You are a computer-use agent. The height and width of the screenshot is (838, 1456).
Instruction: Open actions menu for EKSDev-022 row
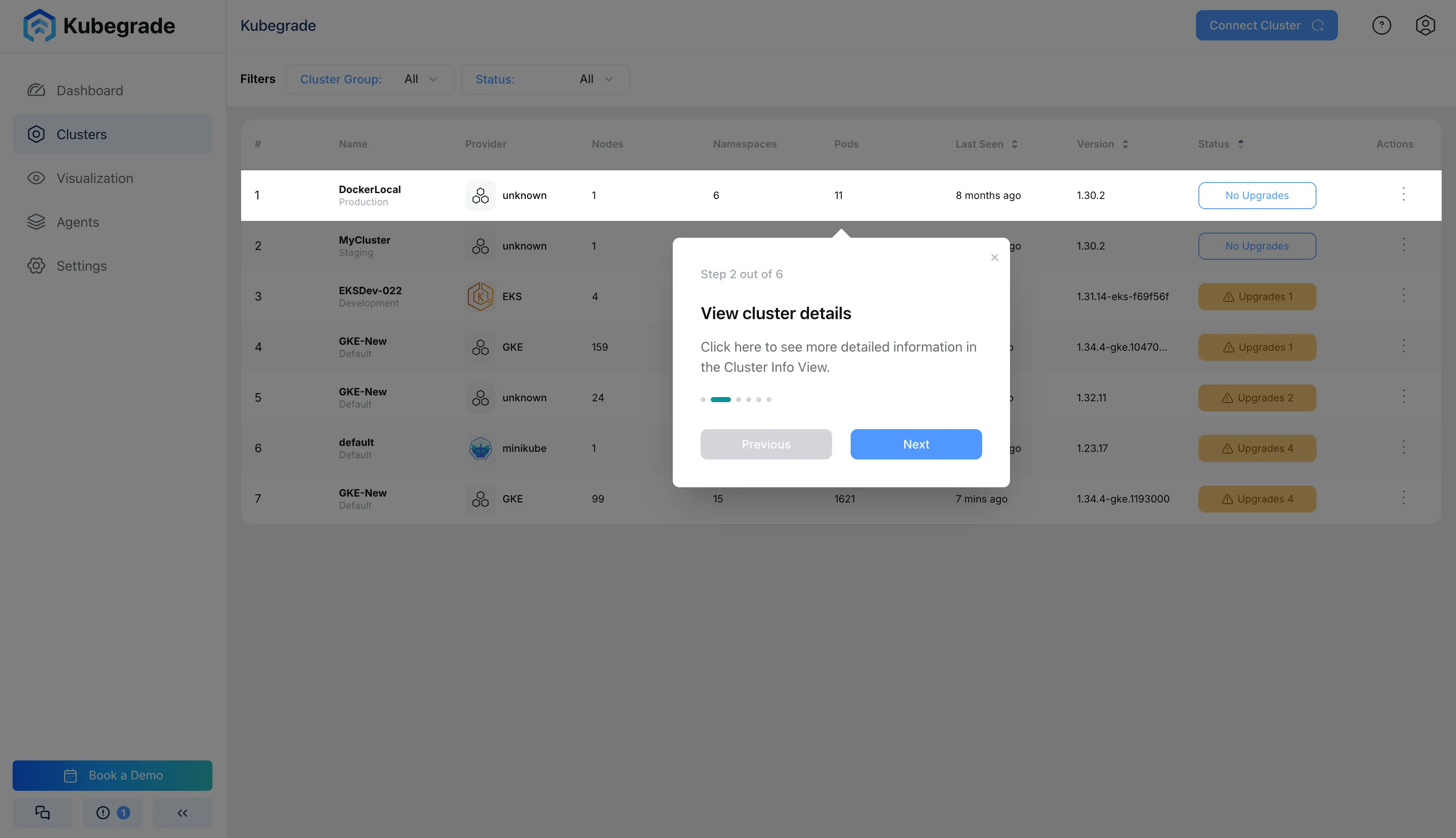1403,295
